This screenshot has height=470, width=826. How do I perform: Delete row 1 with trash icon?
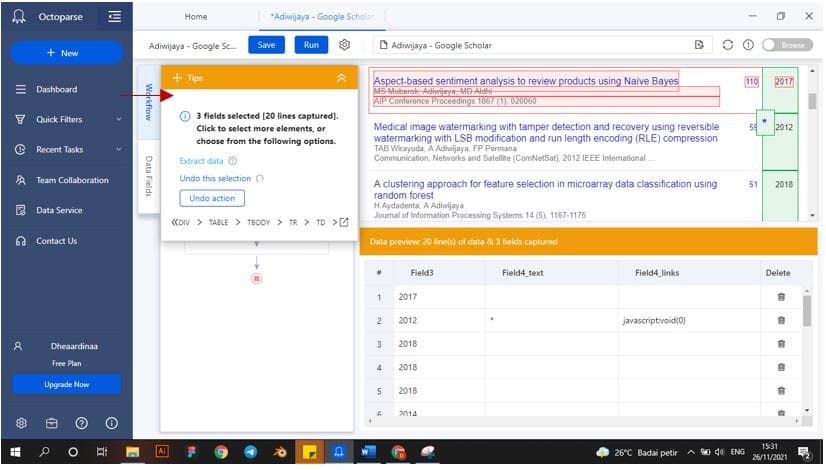[x=781, y=297]
